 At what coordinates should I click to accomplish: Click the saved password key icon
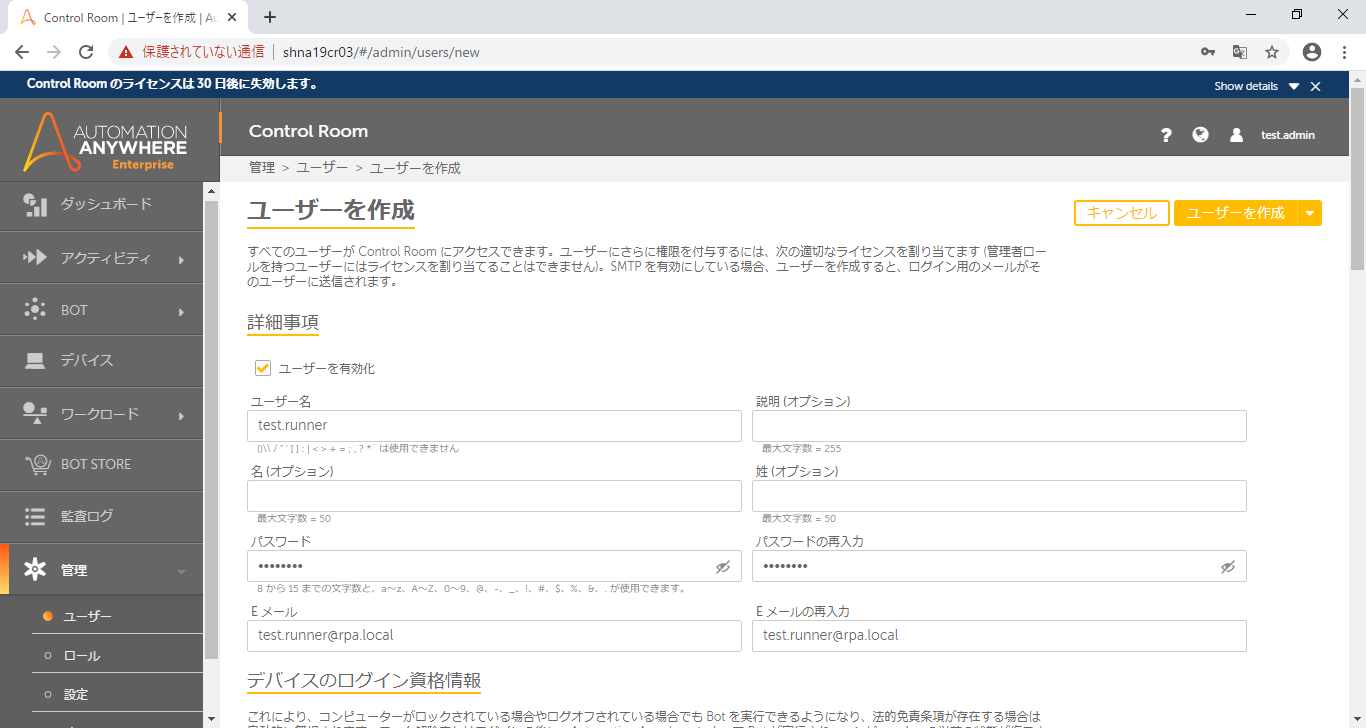(1208, 52)
